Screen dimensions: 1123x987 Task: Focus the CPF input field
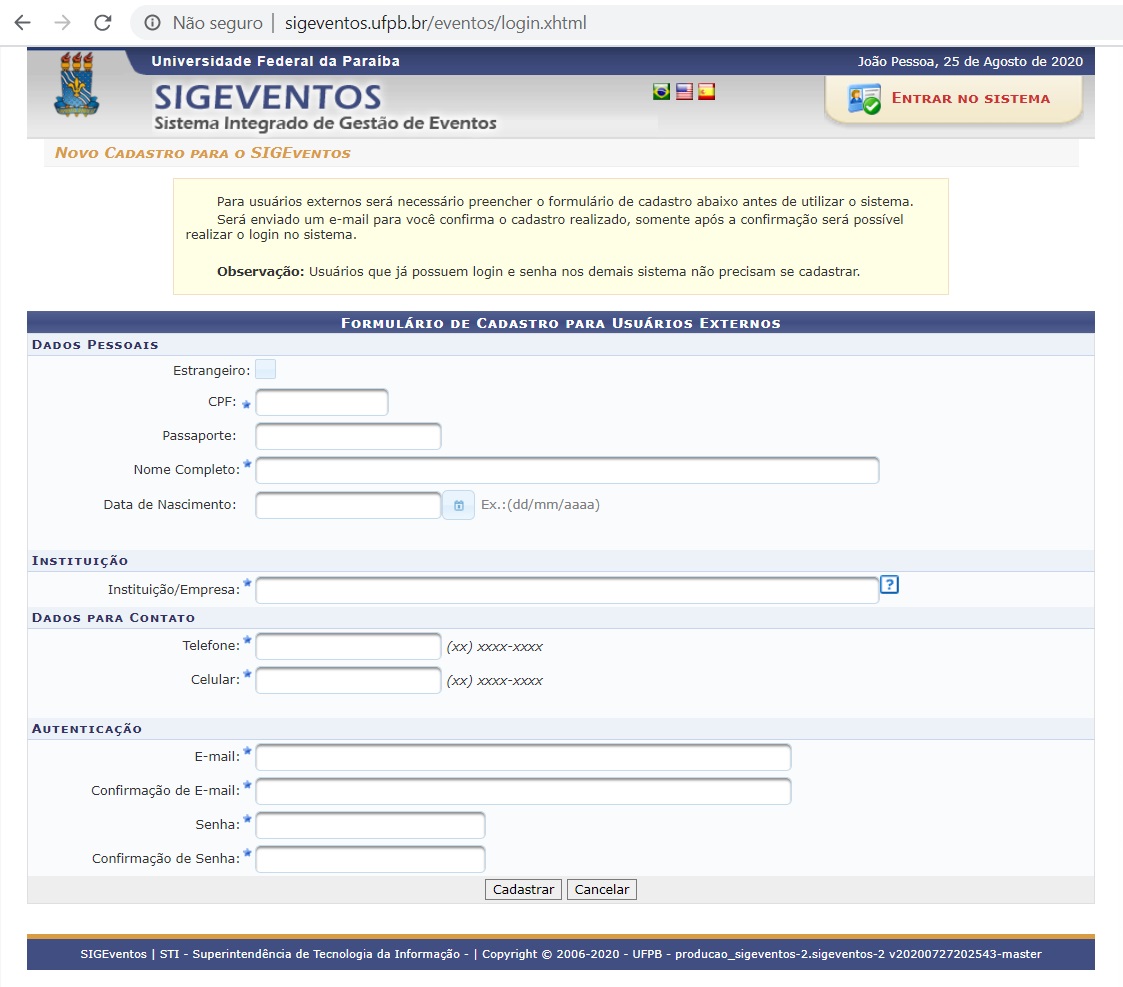coord(321,403)
